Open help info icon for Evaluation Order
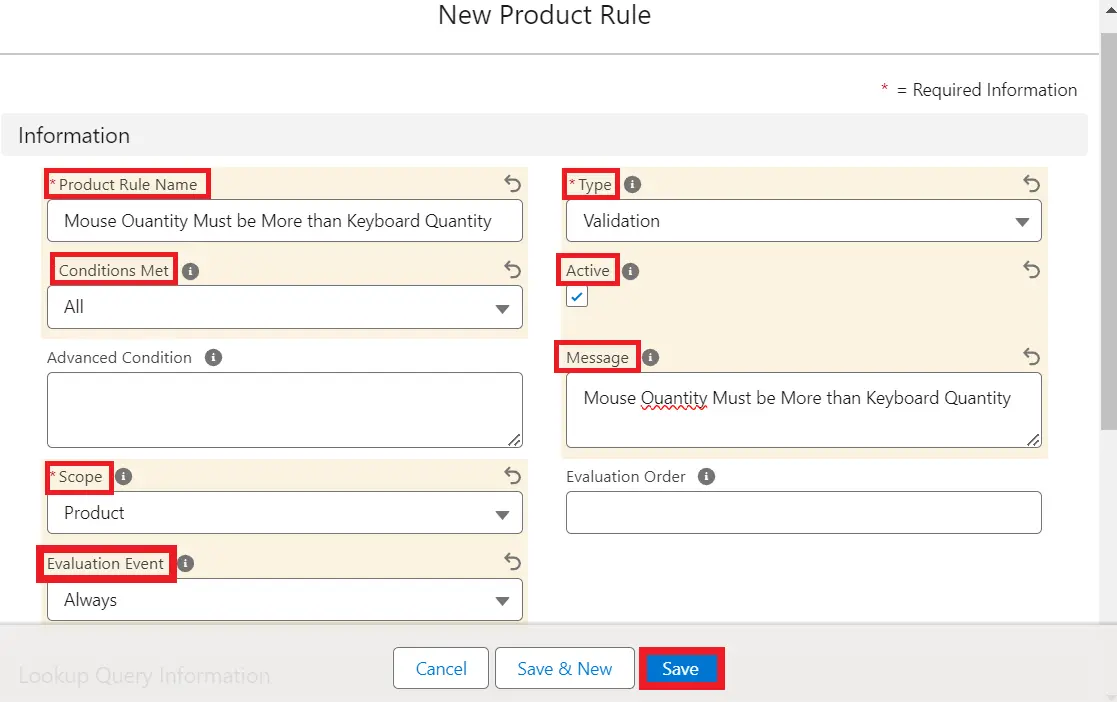 [x=706, y=476]
